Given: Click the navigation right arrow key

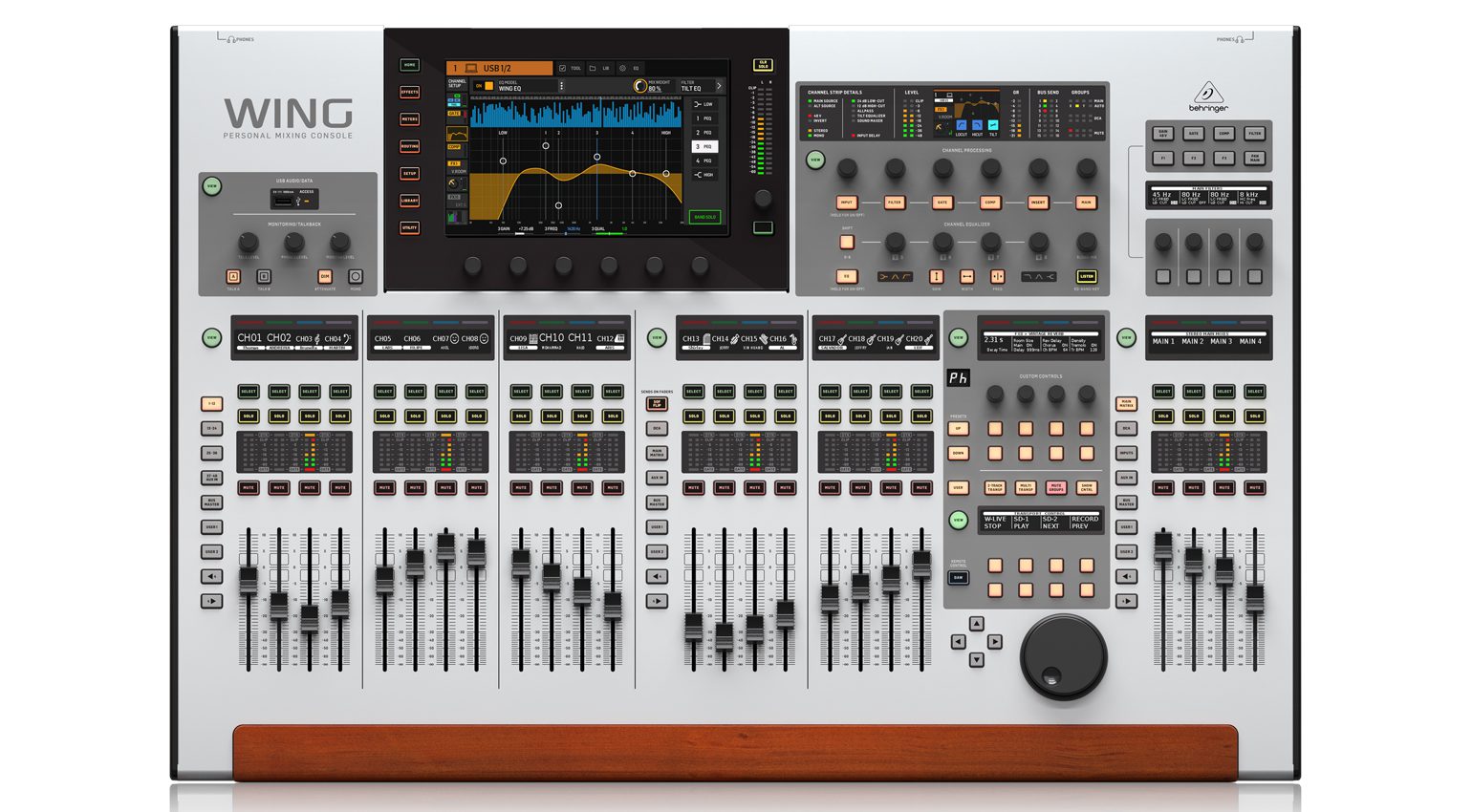Looking at the screenshot, I should (994, 642).
